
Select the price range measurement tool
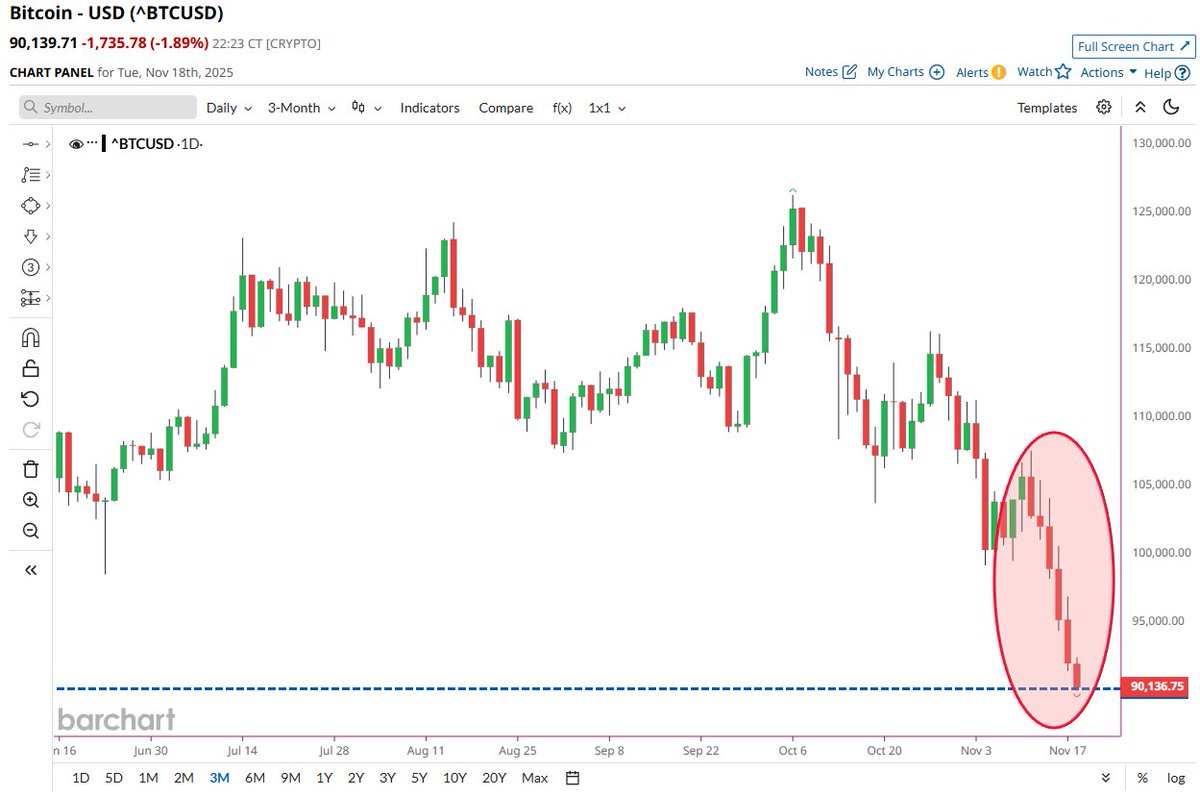30,298
